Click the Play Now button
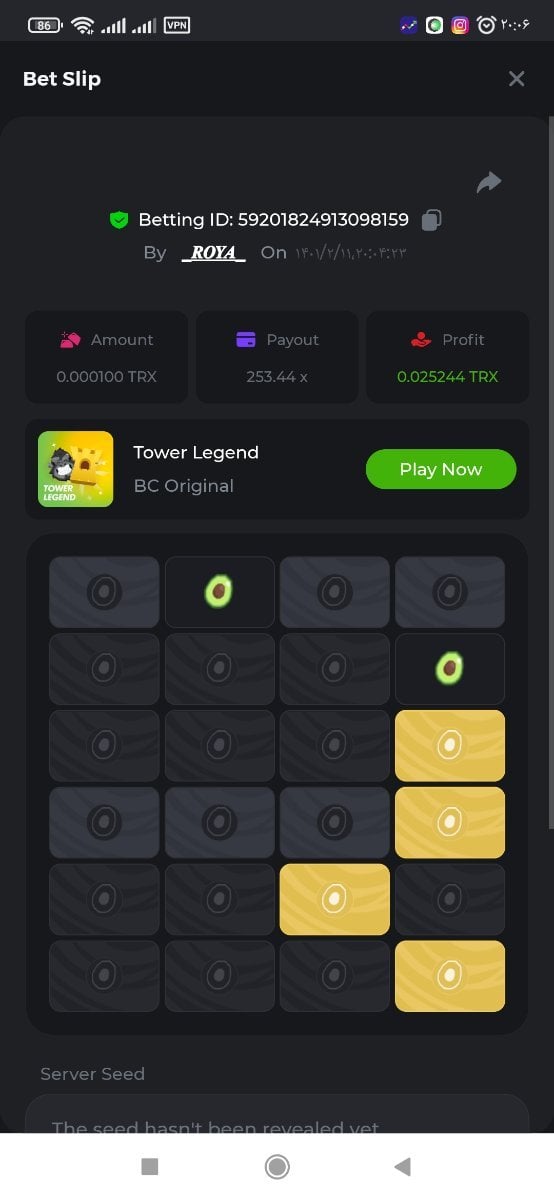The height and width of the screenshot is (1200, 554). [x=441, y=469]
